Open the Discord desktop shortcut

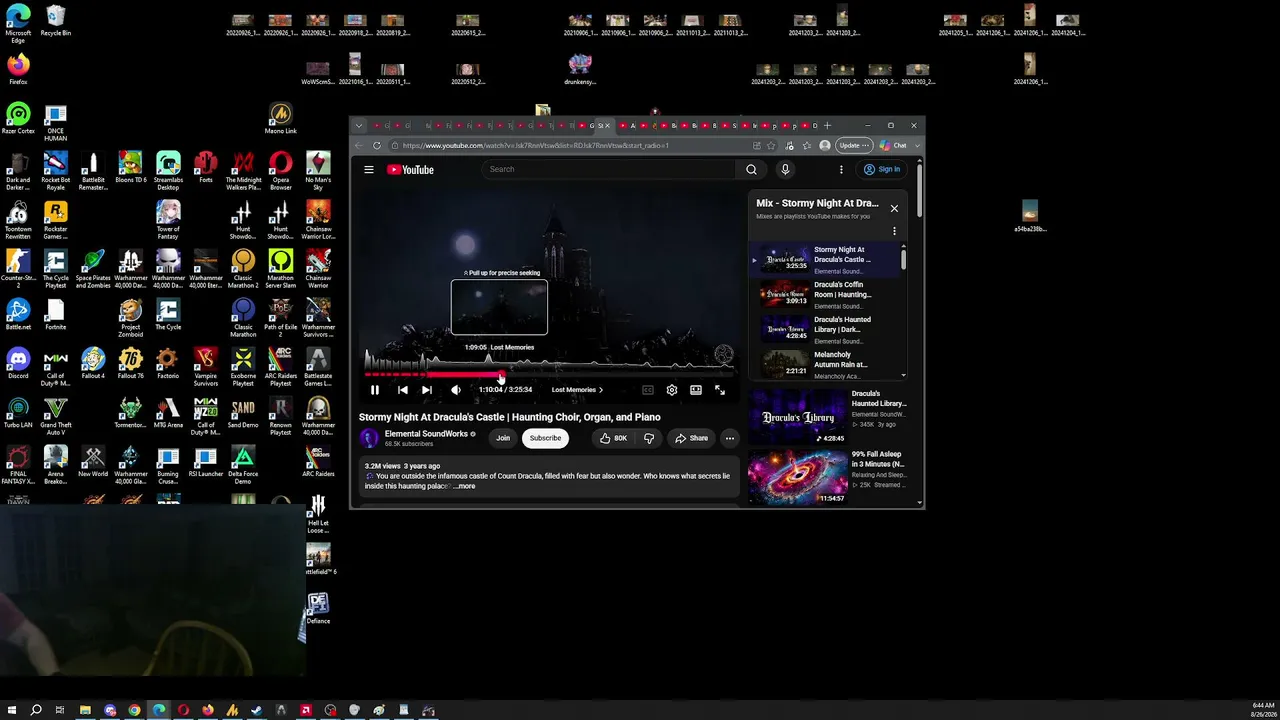click(x=18, y=364)
